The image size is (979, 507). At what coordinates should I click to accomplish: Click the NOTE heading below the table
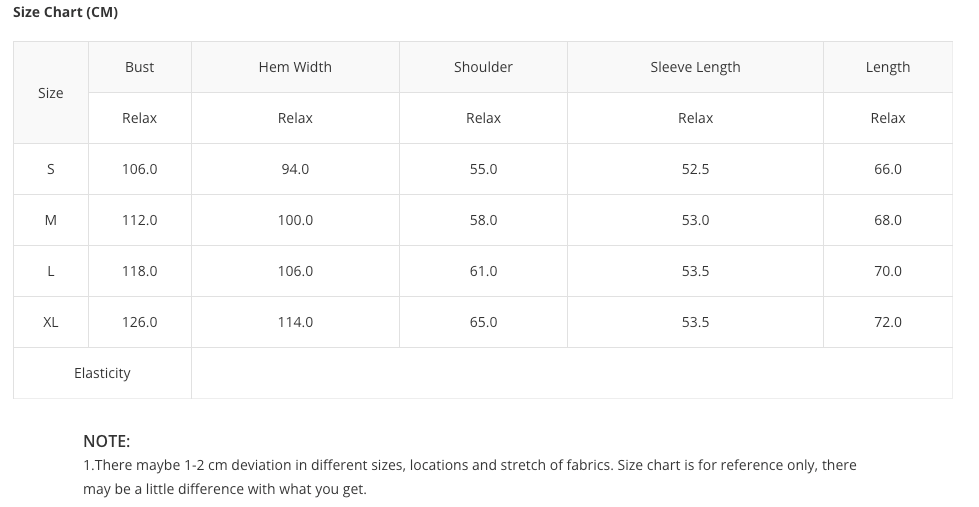pyautogui.click(x=107, y=441)
